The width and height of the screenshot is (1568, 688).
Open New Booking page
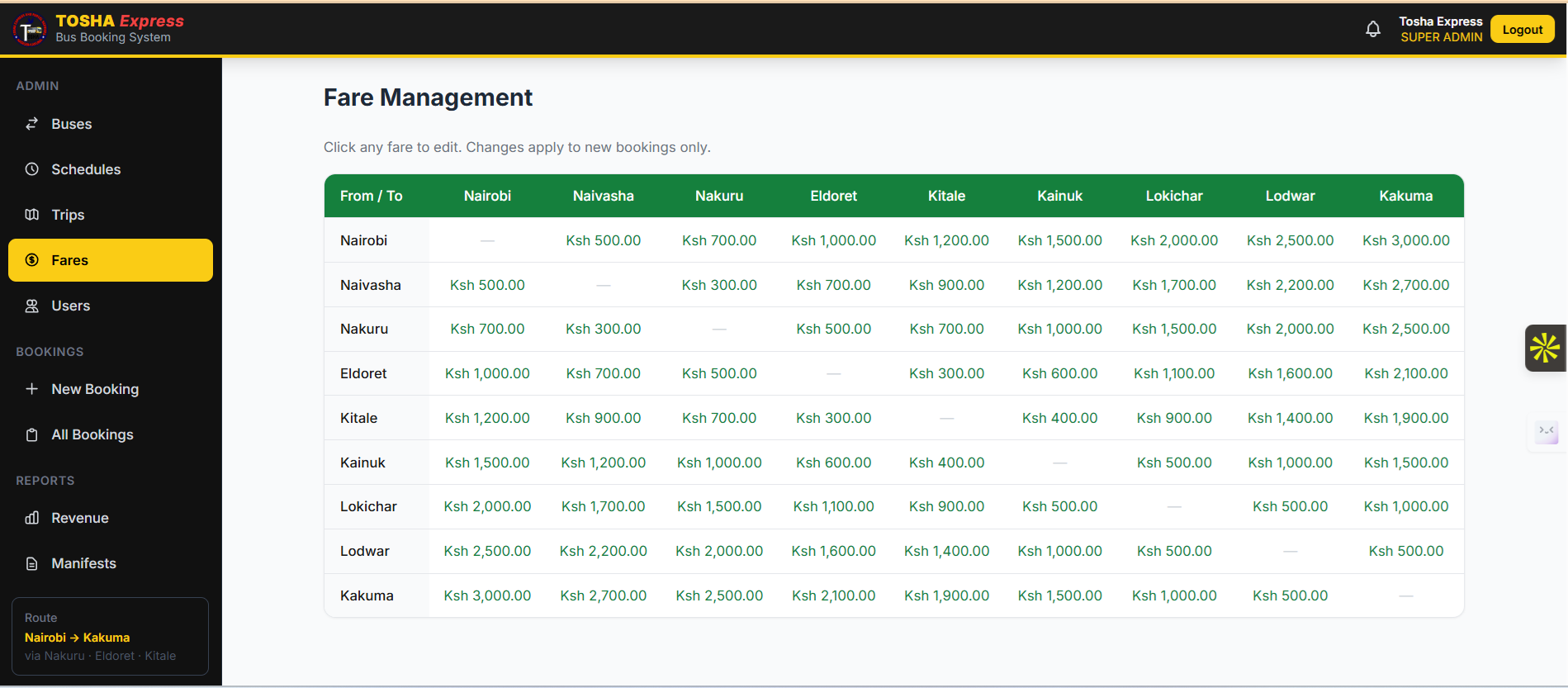pos(111,389)
